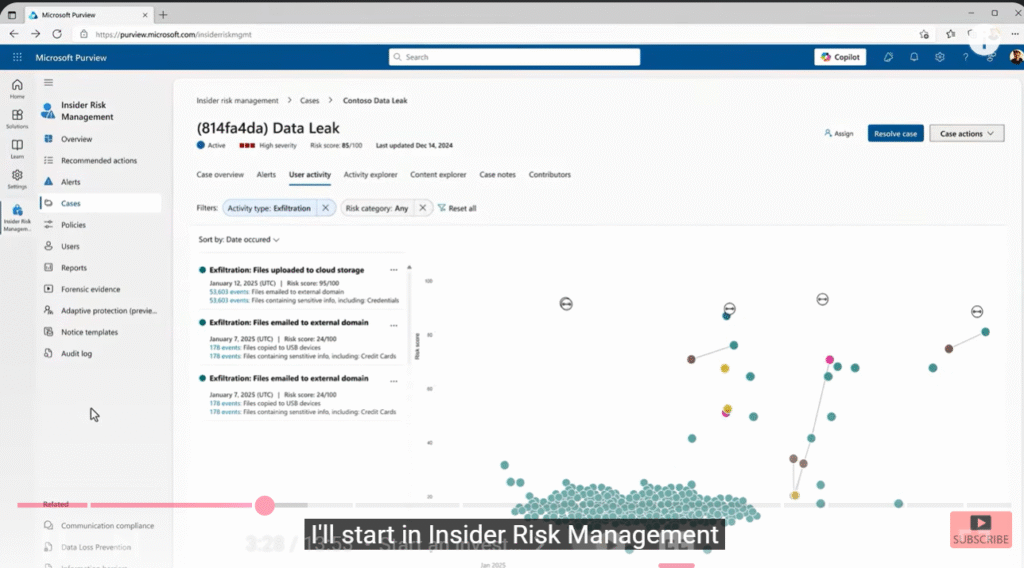Select Insider Risk Management rail icon
Viewport: 1024px width, 568px height.
pyautogui.click(x=17, y=217)
